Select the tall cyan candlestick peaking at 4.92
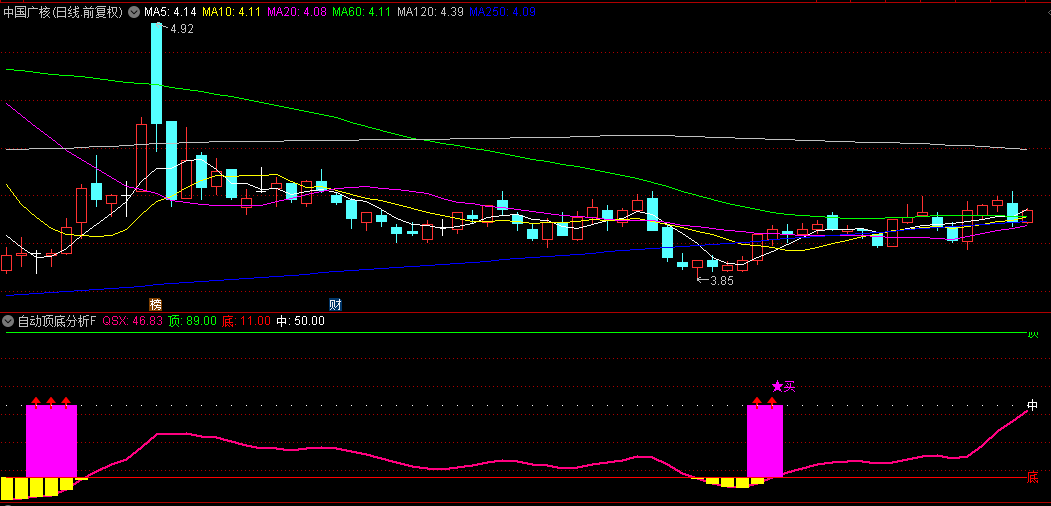The width and height of the screenshot is (1051, 506). click(156, 73)
